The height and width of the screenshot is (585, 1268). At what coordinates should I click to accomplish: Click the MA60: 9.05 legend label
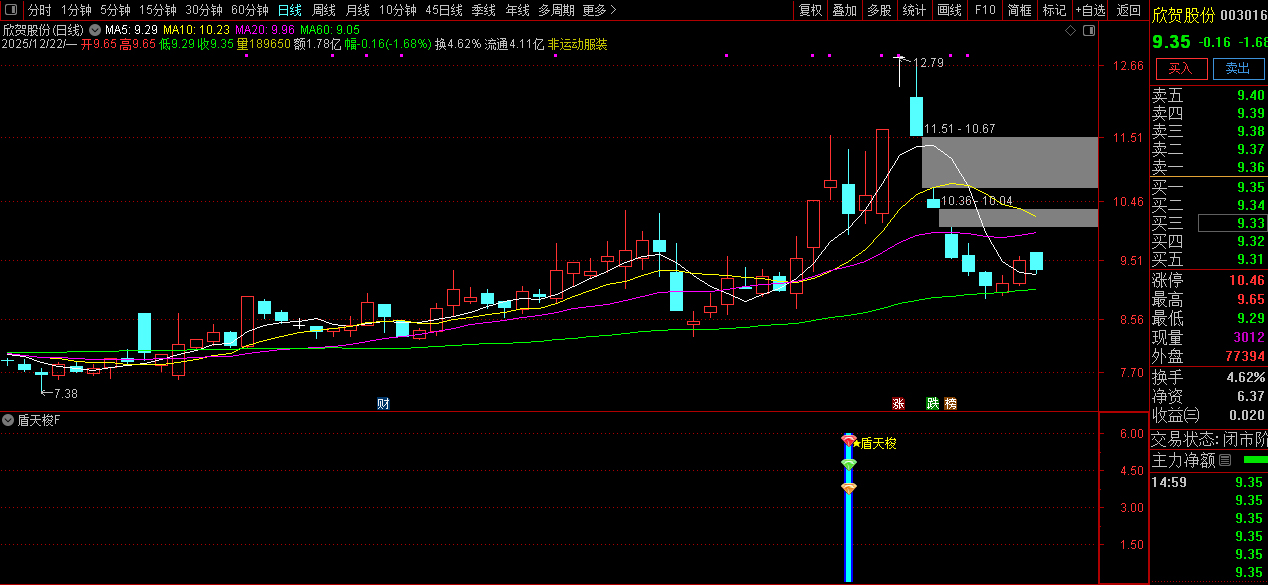[x=330, y=30]
